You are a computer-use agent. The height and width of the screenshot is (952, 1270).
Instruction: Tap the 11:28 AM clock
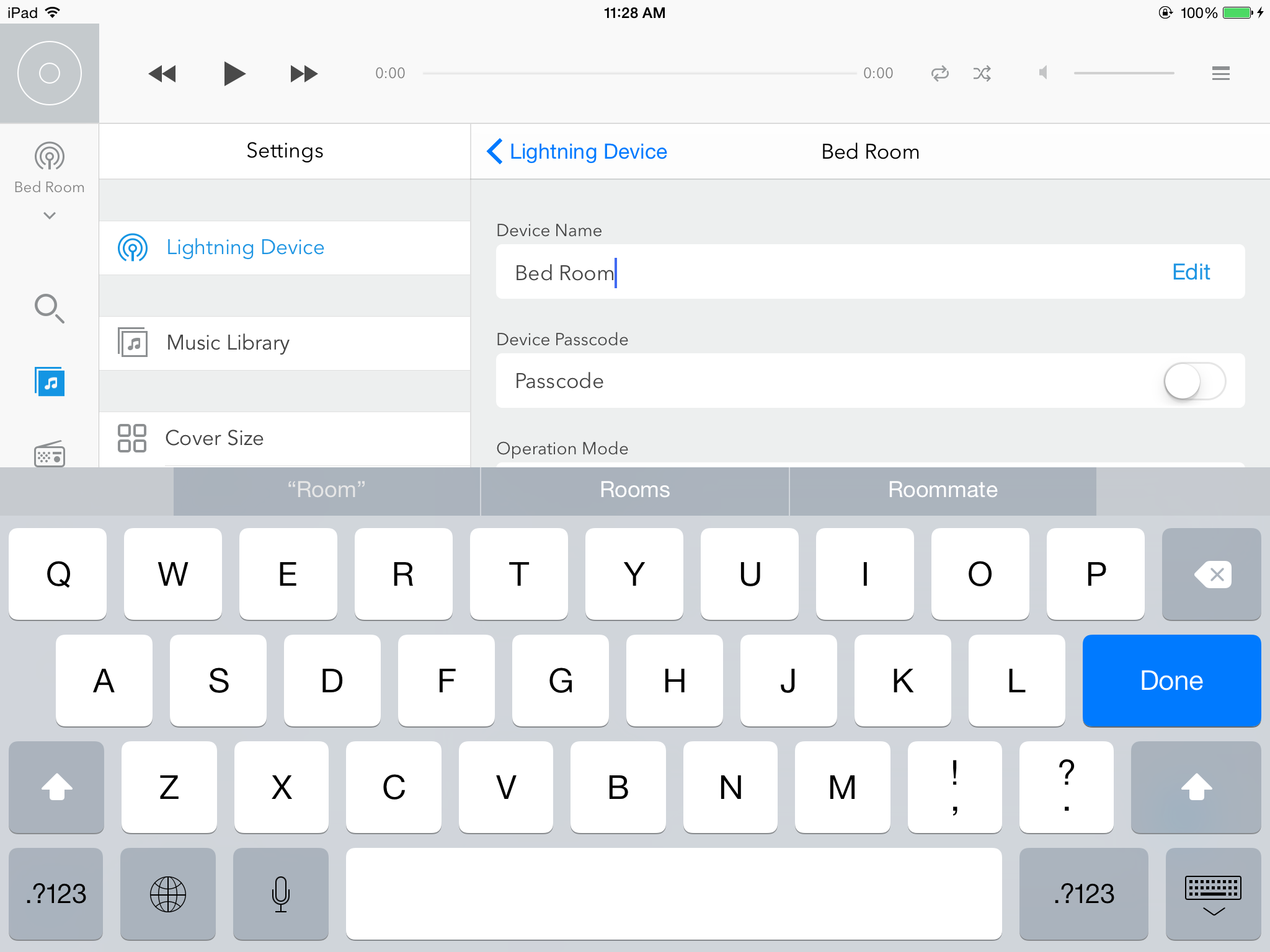634,12
